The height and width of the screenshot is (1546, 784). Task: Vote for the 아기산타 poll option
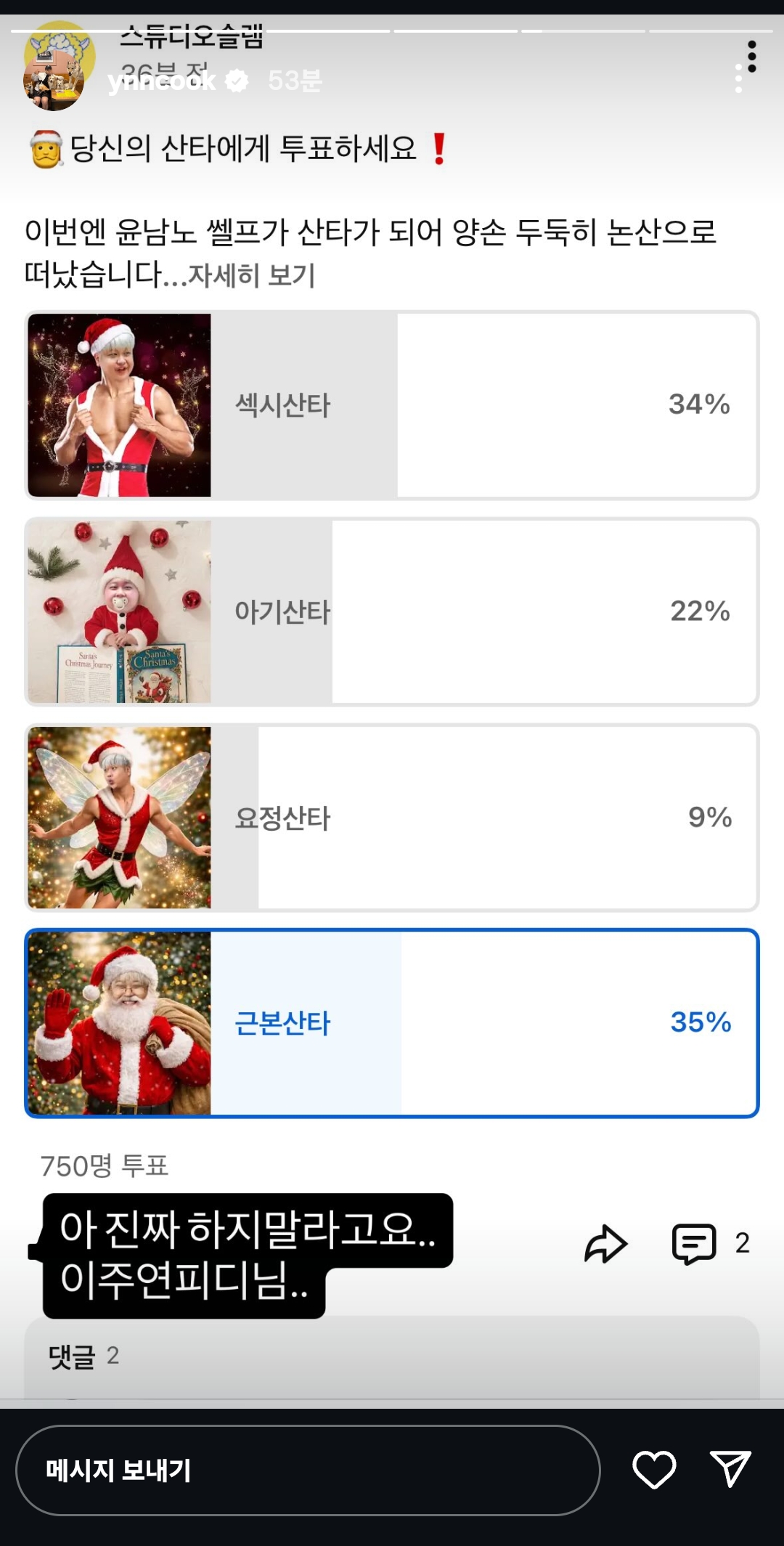point(392,611)
